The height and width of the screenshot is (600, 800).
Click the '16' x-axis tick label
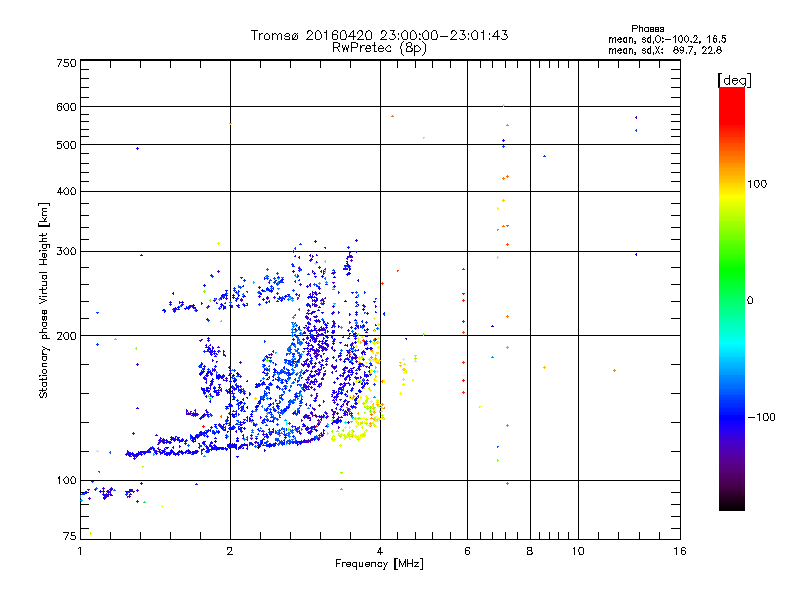(680, 551)
